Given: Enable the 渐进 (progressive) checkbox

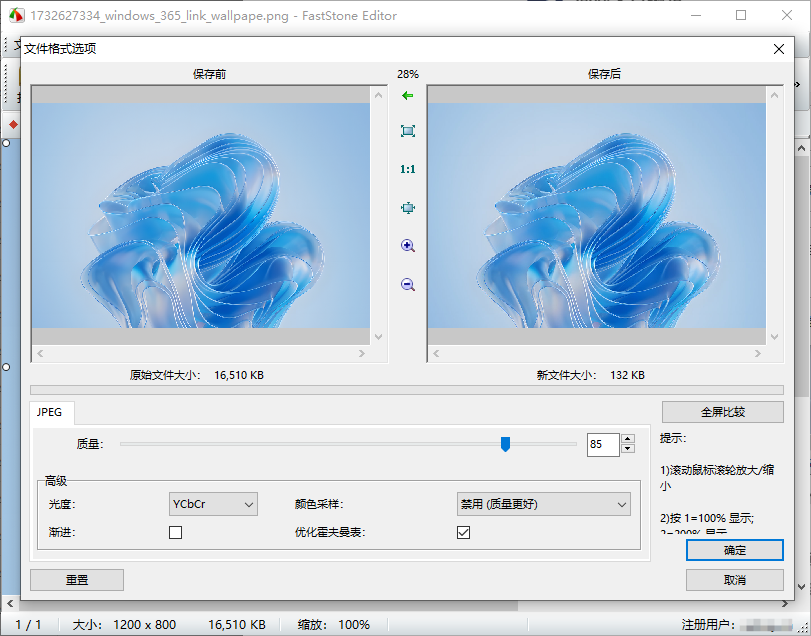Looking at the screenshot, I should 175,532.
